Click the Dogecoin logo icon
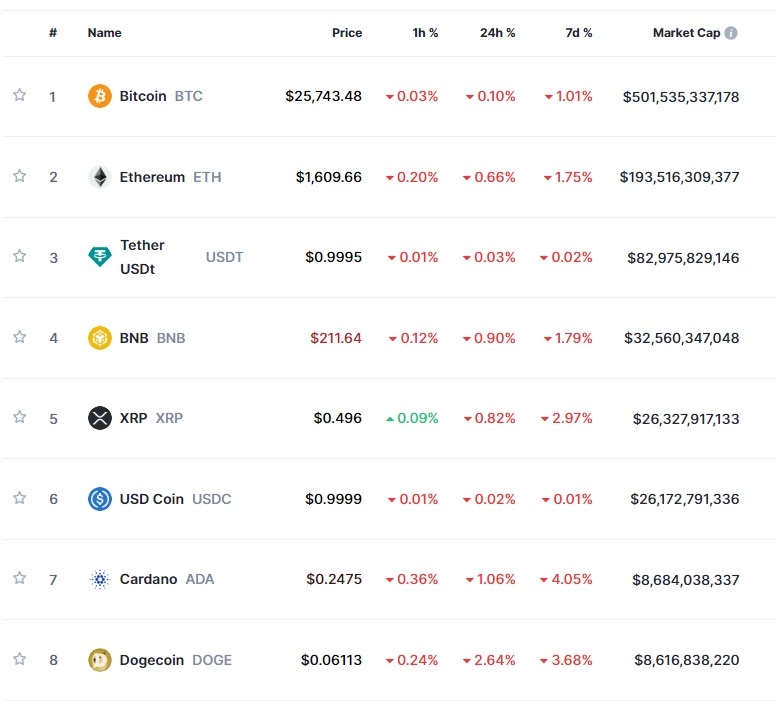777x701 pixels. [100, 659]
